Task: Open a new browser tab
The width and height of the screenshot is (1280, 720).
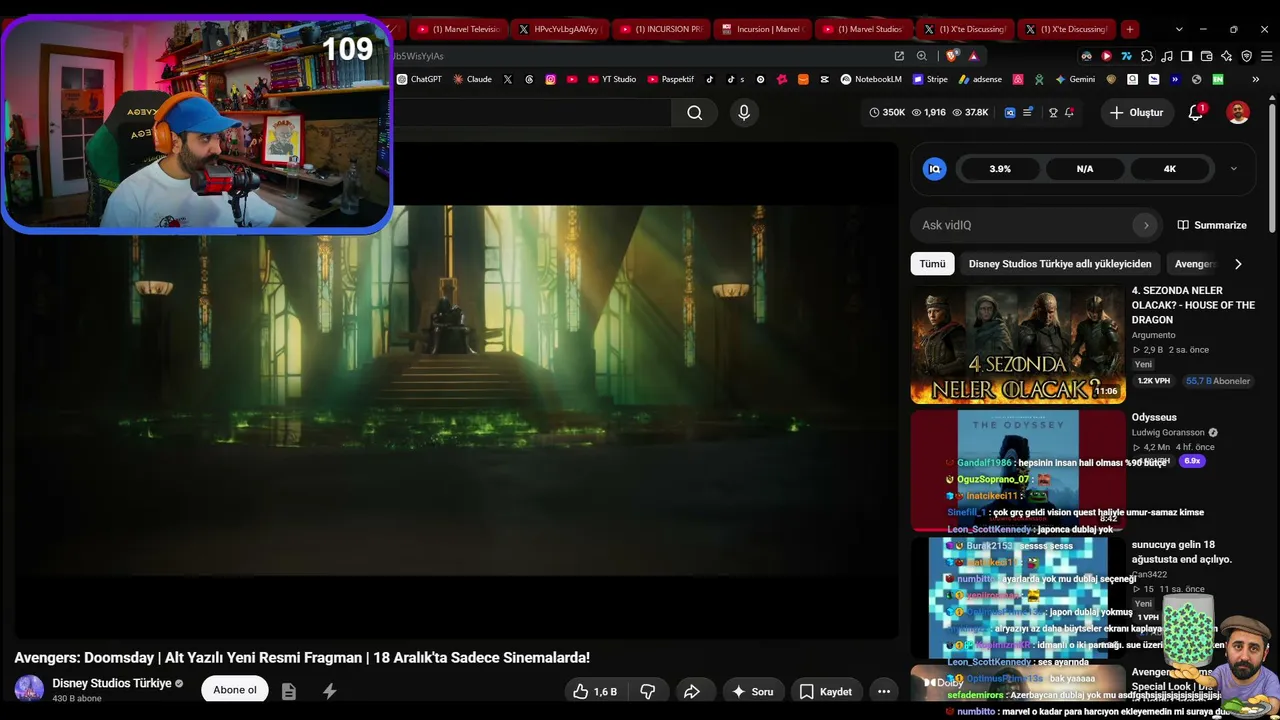Action: click(1129, 29)
